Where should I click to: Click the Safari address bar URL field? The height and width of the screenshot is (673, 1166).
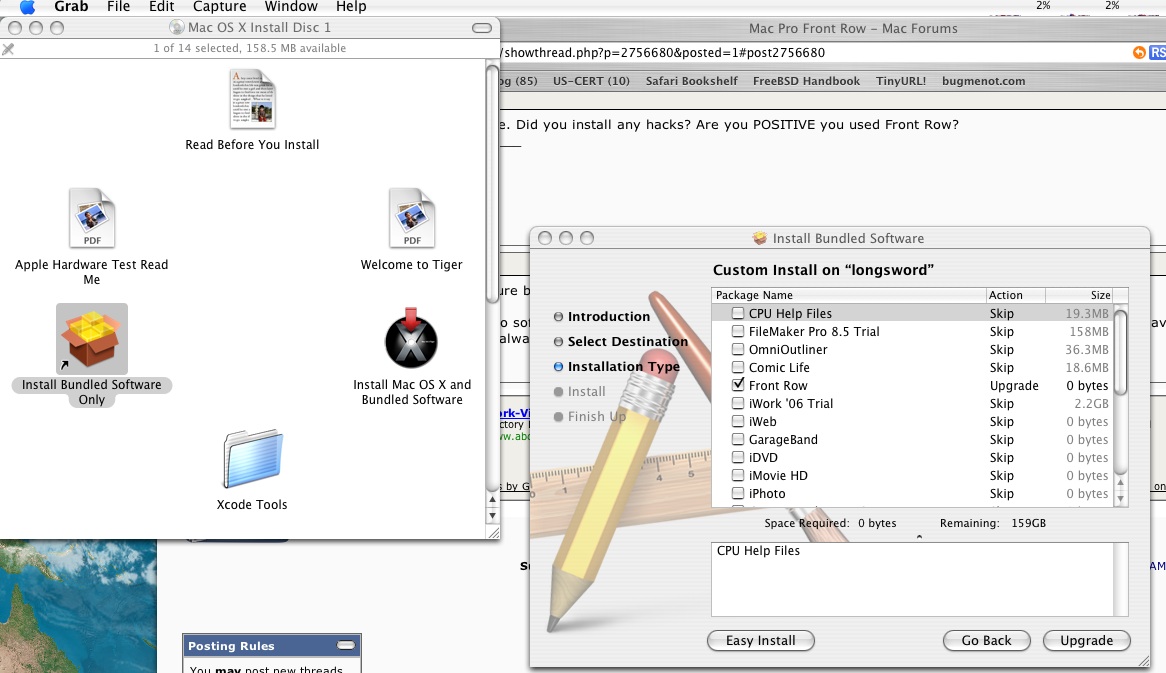[x=813, y=53]
